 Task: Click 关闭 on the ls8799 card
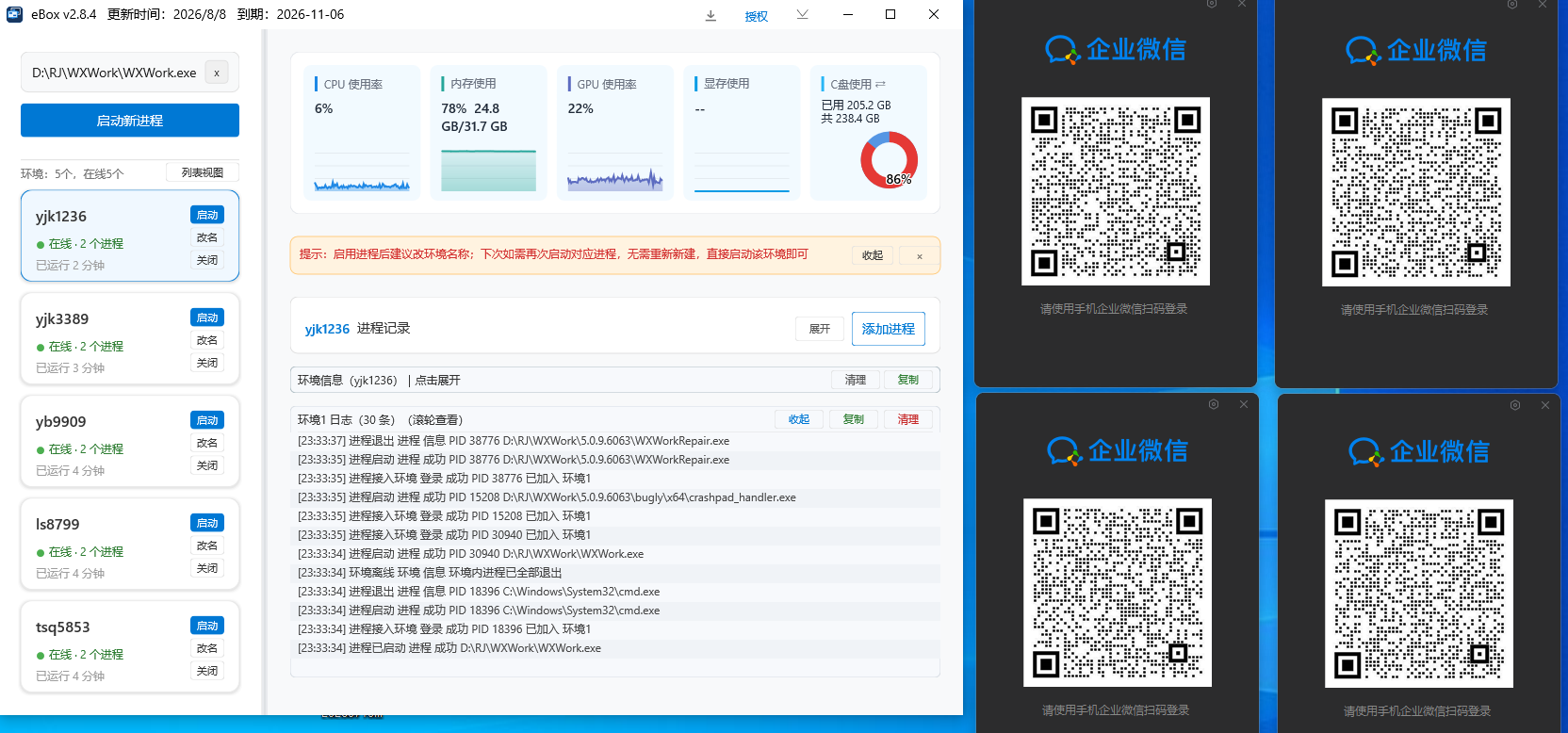pos(207,568)
